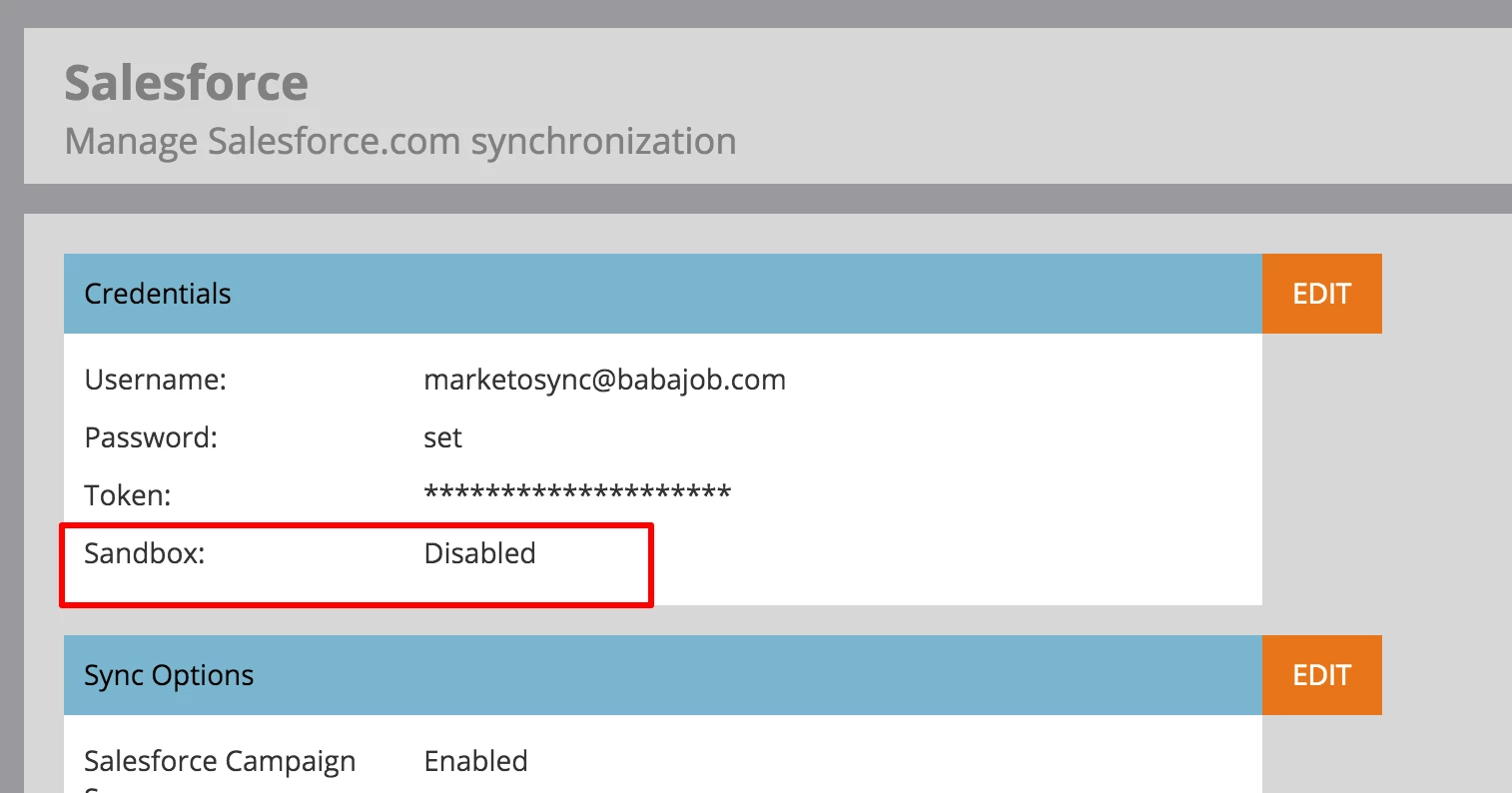
Task: Click the Salesforce Campaign label
Action: pyautogui.click(x=220, y=762)
